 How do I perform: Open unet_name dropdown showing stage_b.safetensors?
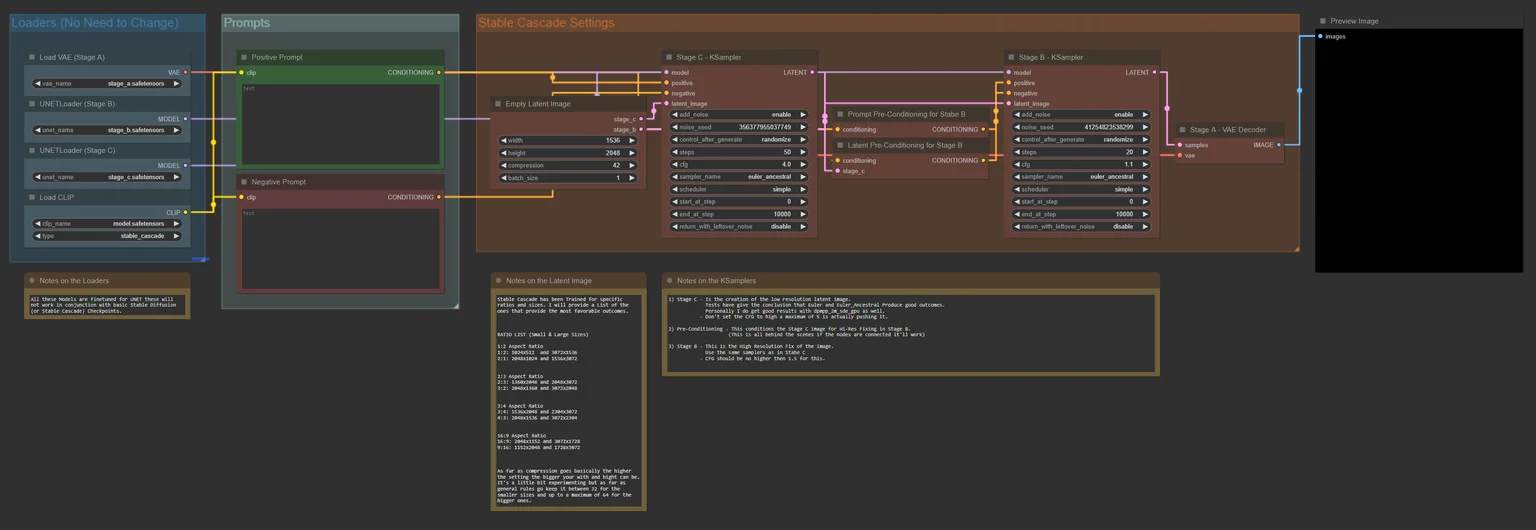(x=107, y=130)
